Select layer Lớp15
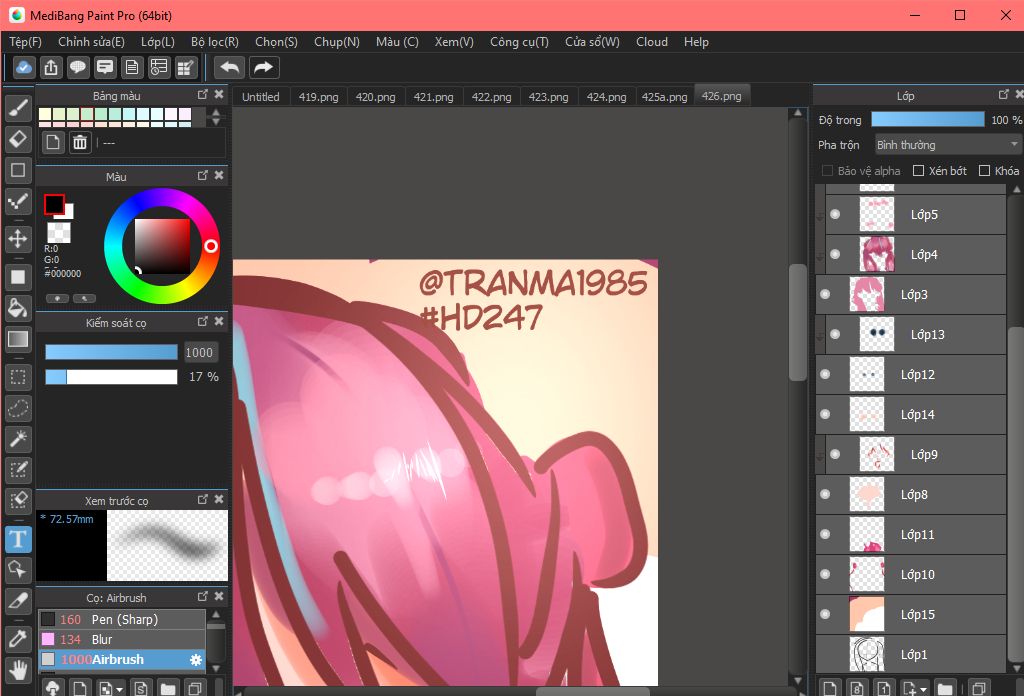The image size is (1024, 696). (x=910, y=614)
